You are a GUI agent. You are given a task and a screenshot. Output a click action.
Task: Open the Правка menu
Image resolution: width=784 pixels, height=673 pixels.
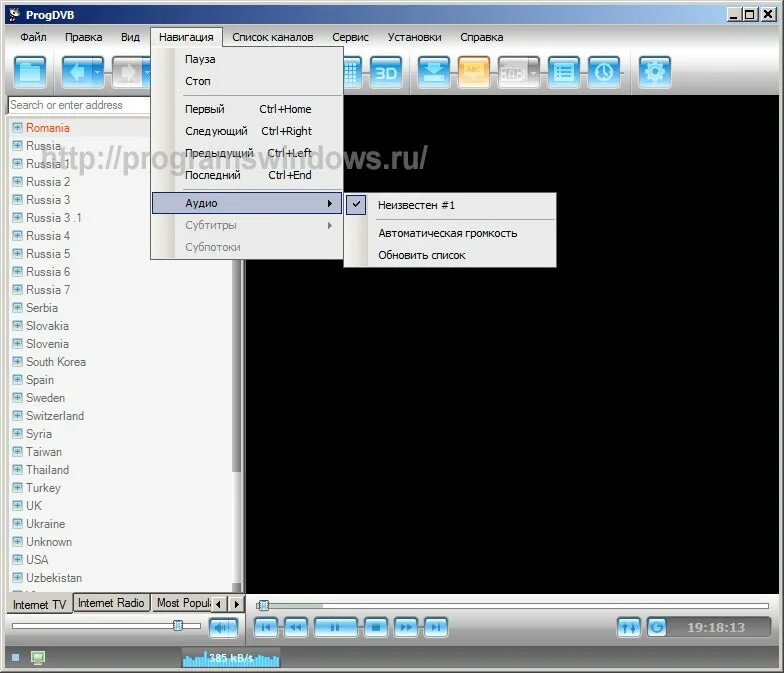(84, 37)
